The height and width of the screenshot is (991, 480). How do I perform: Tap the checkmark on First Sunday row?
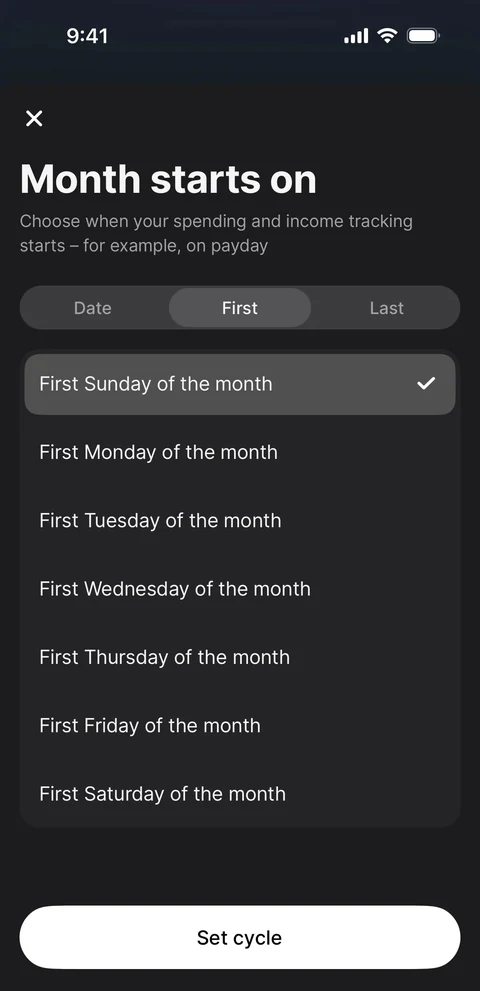pyautogui.click(x=426, y=383)
